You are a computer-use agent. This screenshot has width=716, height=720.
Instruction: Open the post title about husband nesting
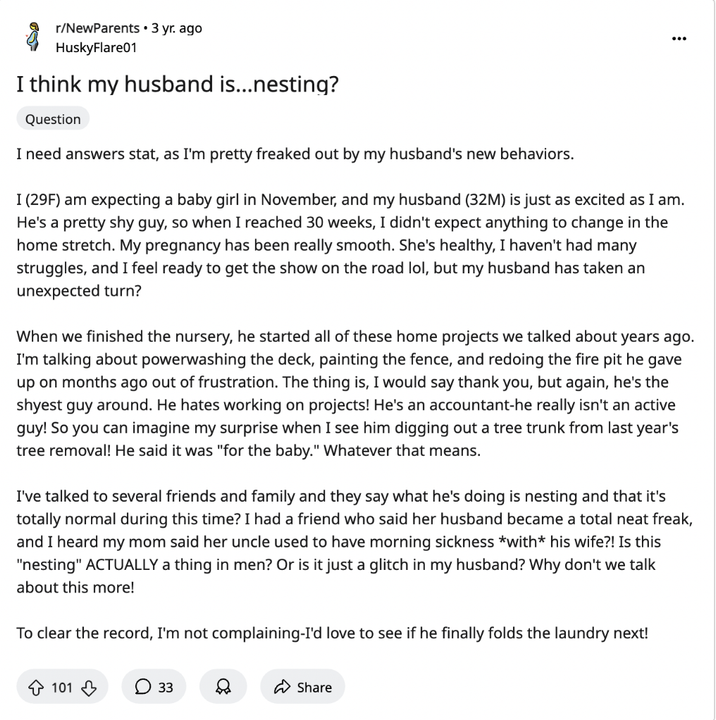[x=177, y=84]
